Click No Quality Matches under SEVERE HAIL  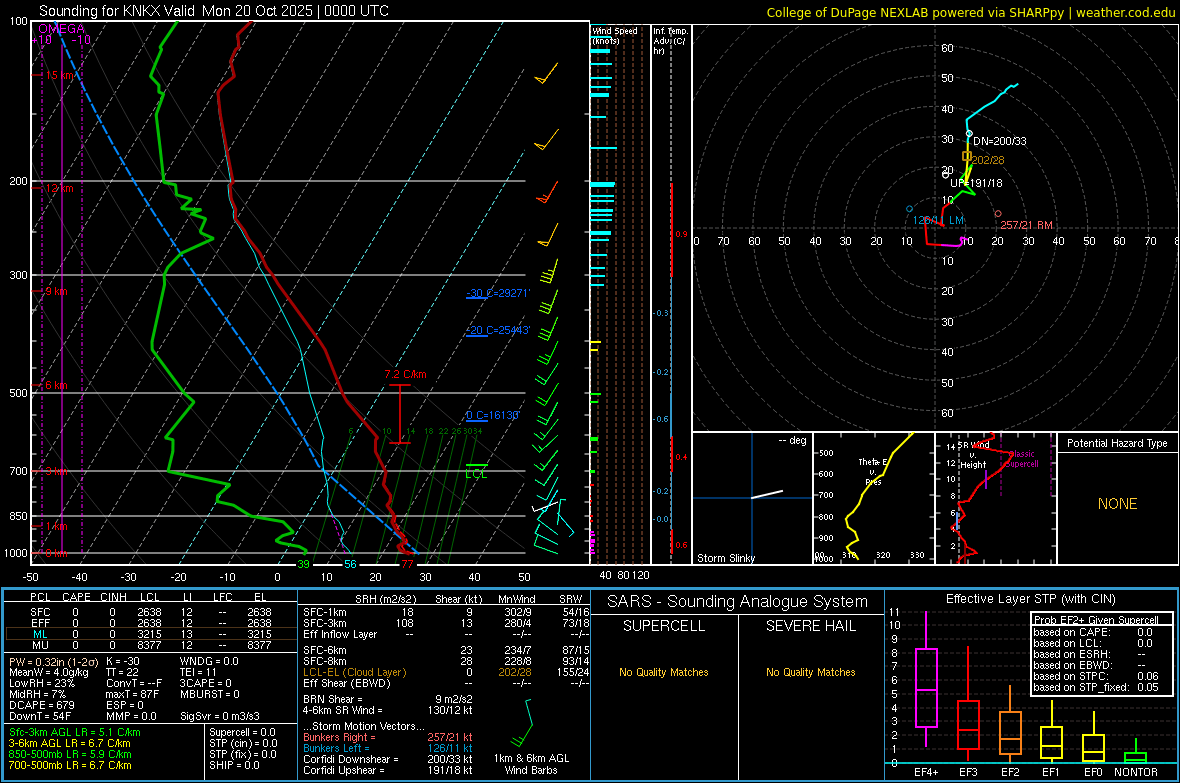coord(810,672)
